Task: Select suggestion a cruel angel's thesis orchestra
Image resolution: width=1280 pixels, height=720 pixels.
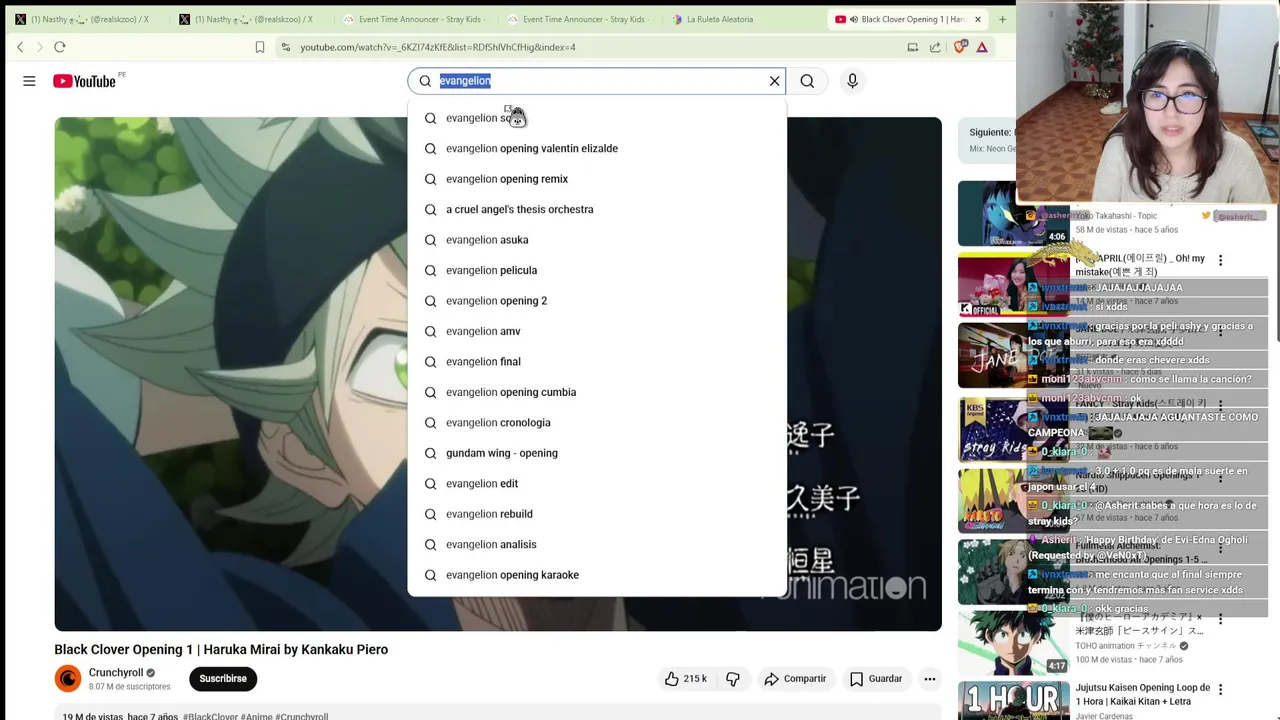Action: coord(597,210)
